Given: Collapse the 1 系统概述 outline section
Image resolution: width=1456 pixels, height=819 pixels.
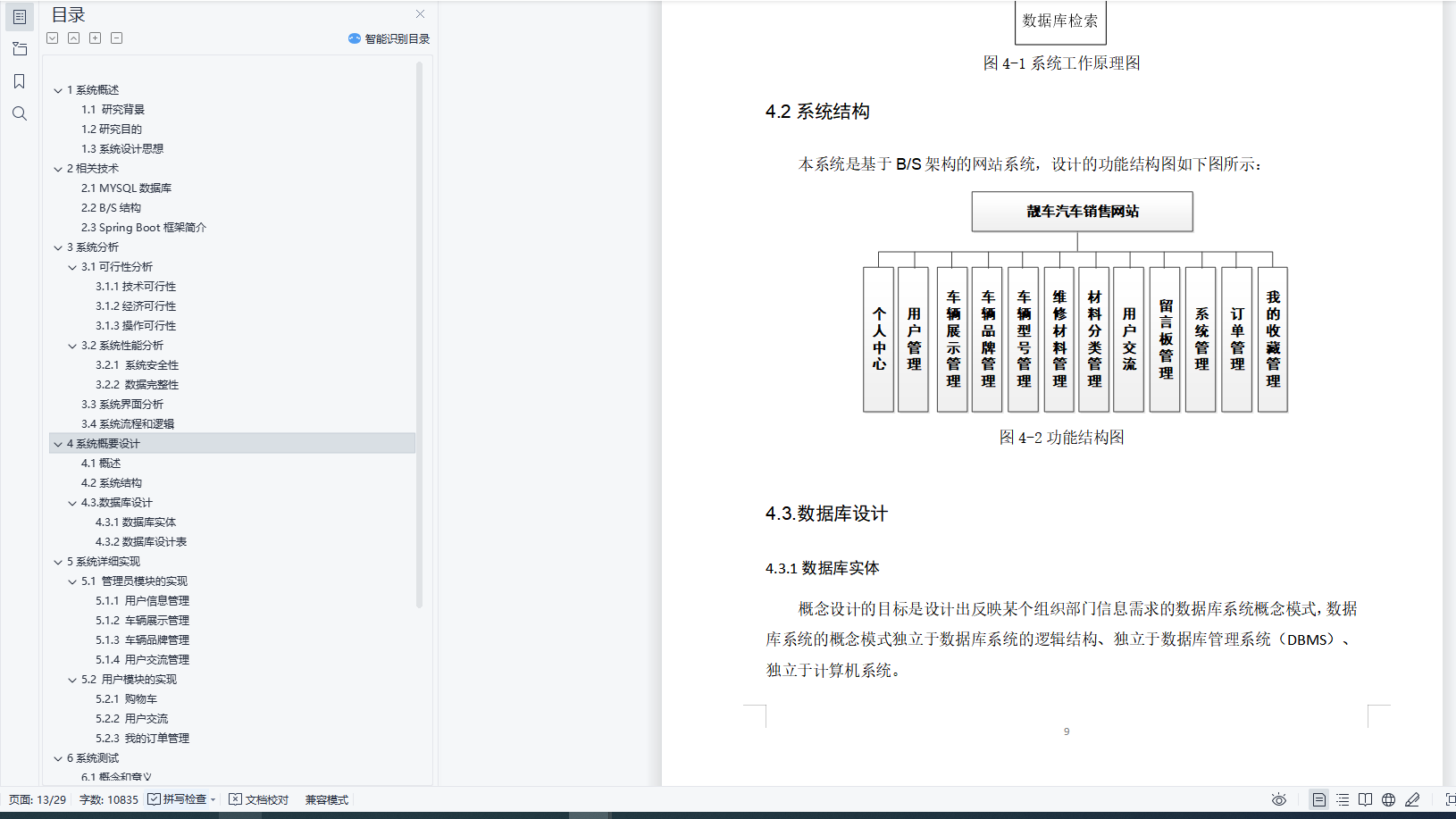Looking at the screenshot, I should [58, 90].
